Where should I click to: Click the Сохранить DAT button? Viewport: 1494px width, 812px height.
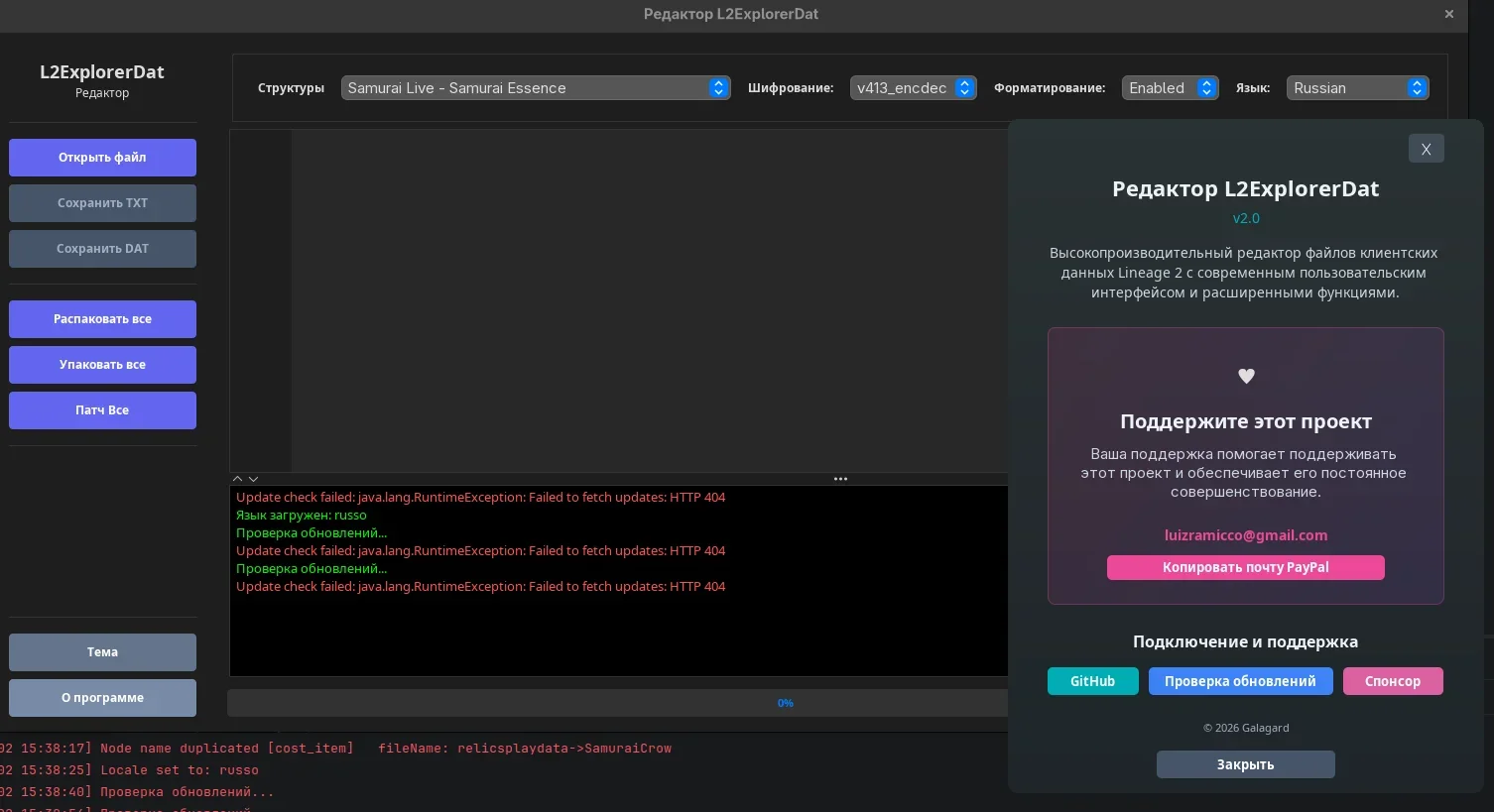pos(102,249)
